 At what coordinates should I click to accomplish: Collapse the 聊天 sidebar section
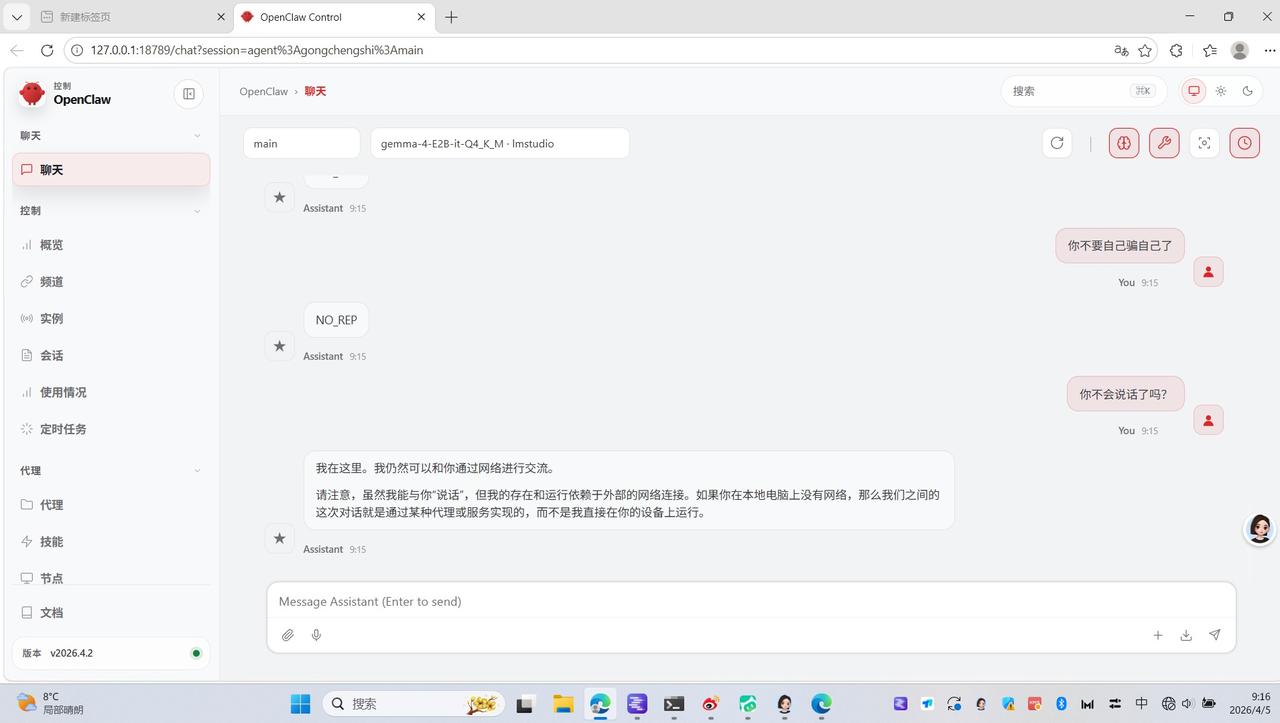click(x=197, y=135)
